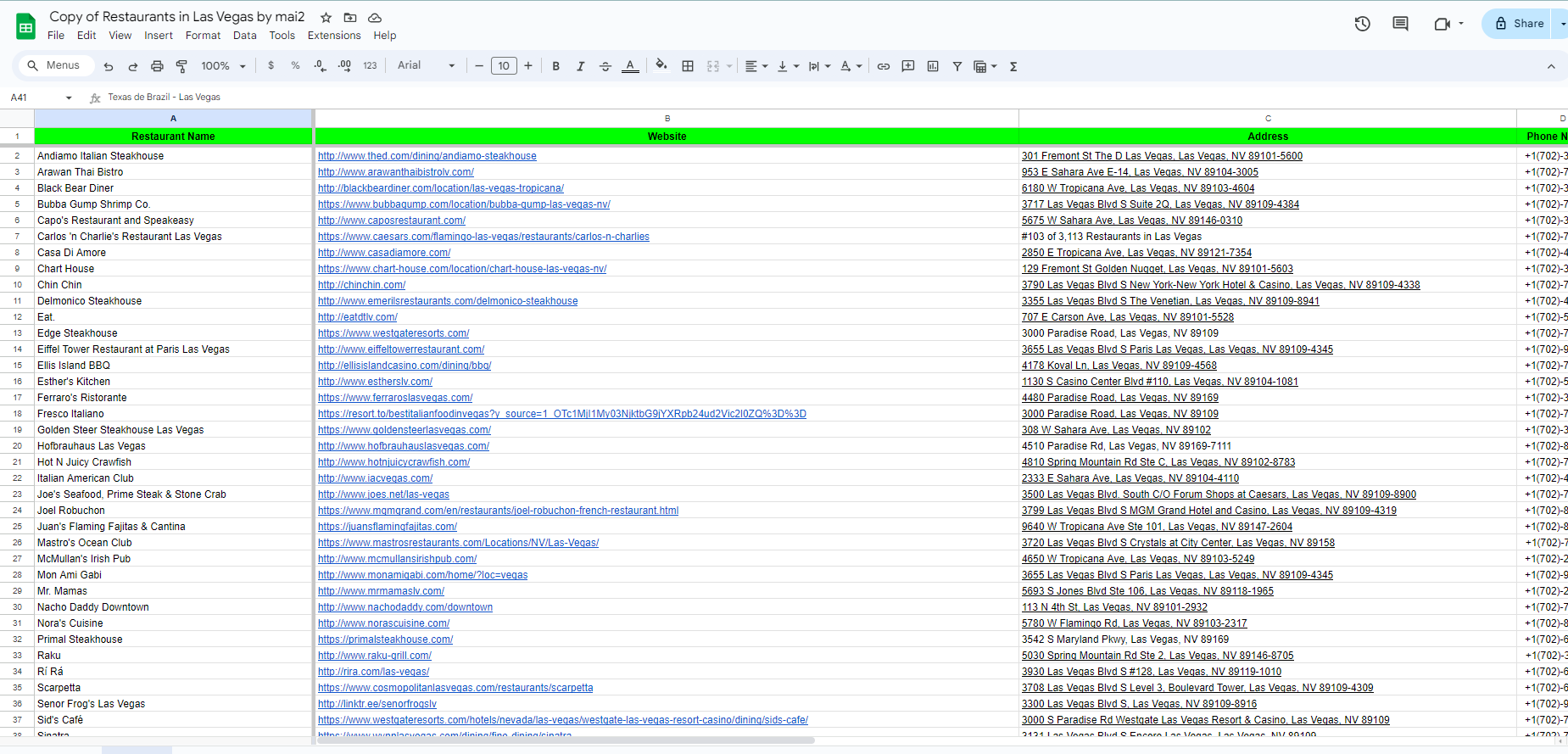Toggle bold formatting

click(x=556, y=66)
